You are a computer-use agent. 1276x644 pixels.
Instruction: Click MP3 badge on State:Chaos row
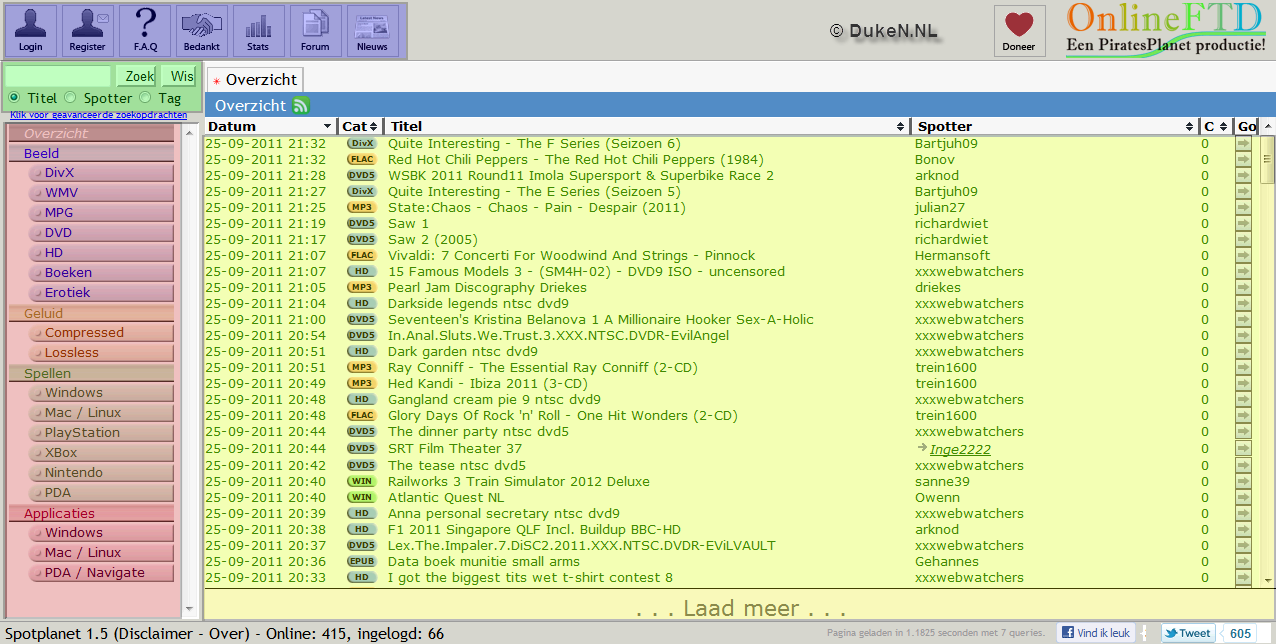[x=361, y=207]
